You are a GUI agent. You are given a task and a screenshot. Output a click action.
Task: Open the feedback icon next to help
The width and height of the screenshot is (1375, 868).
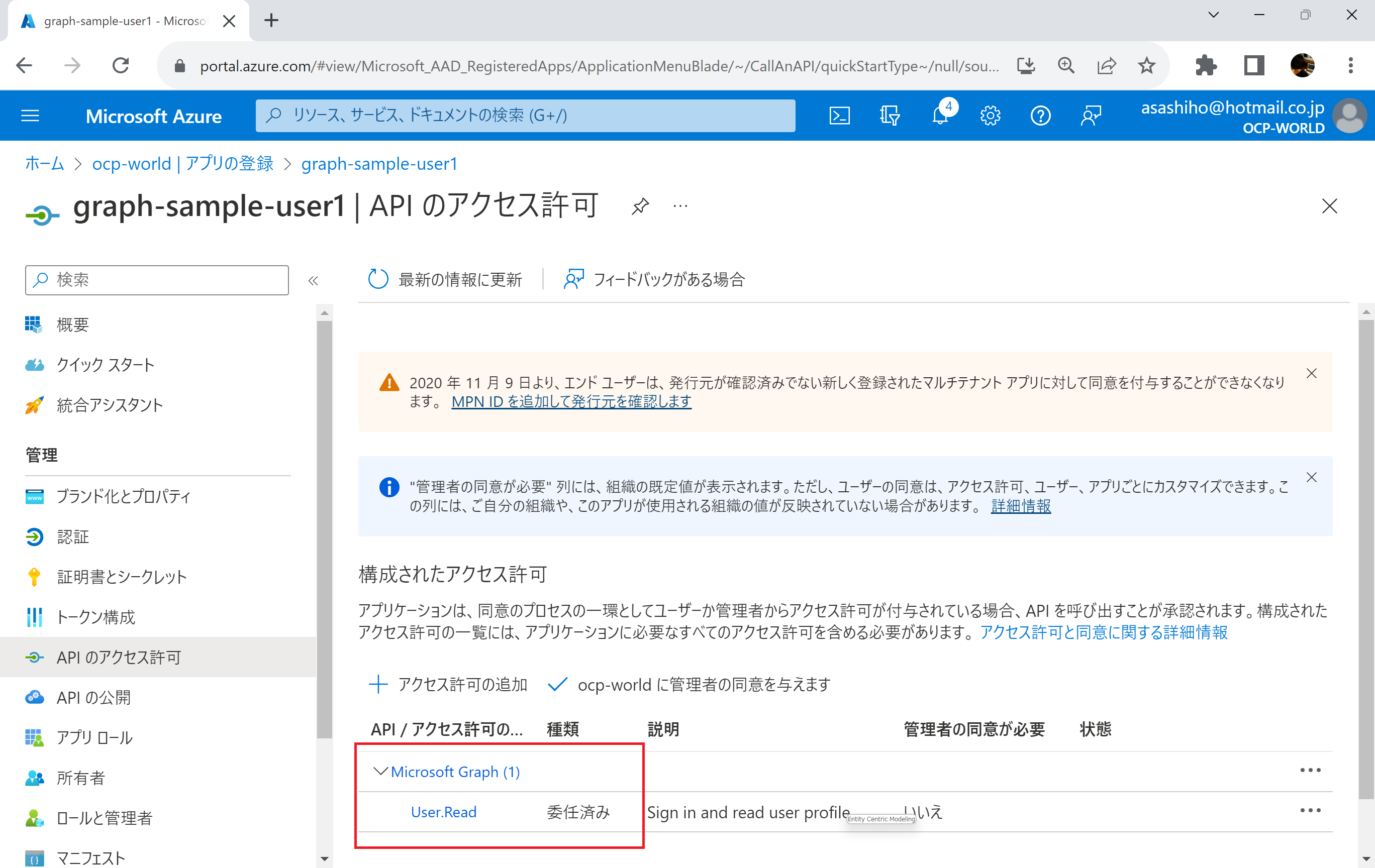click(1091, 115)
